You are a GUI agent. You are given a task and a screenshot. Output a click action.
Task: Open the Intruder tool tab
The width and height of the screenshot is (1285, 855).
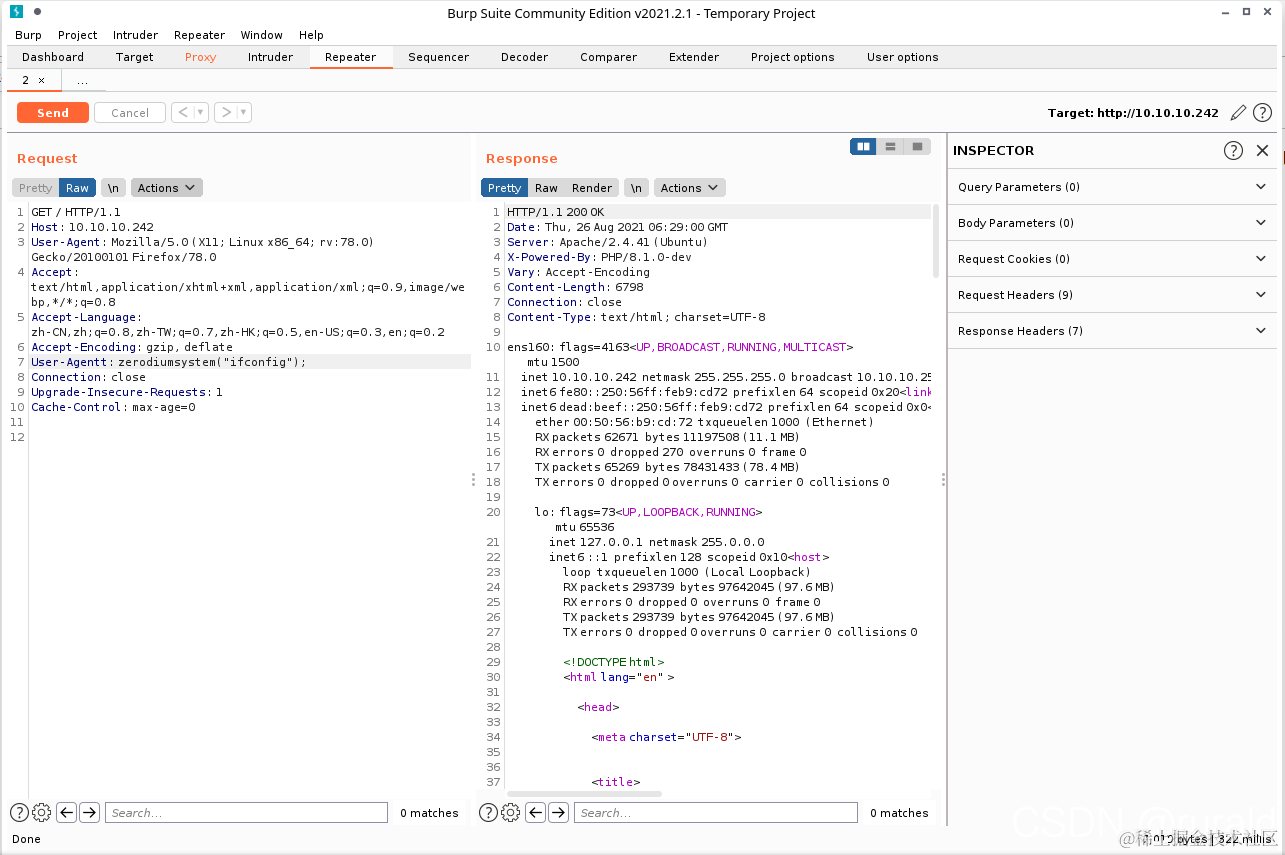coord(270,57)
